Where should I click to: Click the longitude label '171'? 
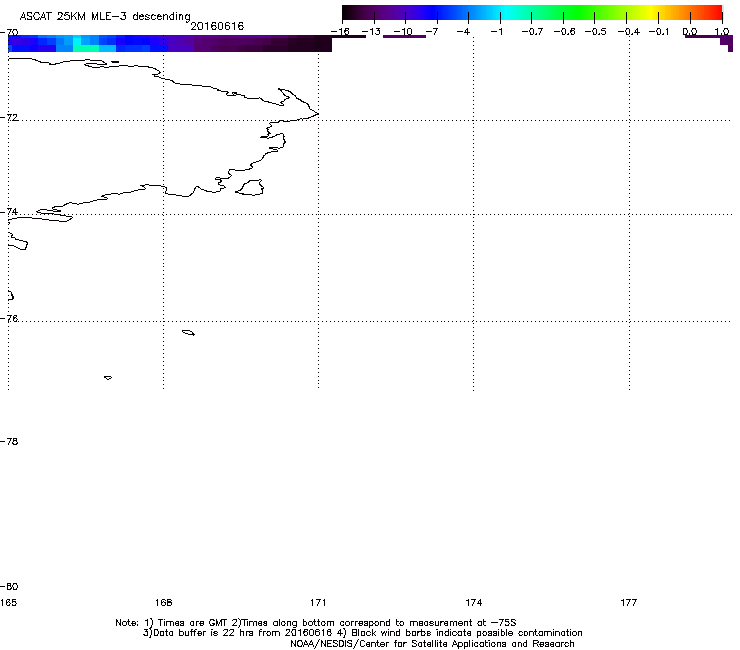click(x=318, y=602)
